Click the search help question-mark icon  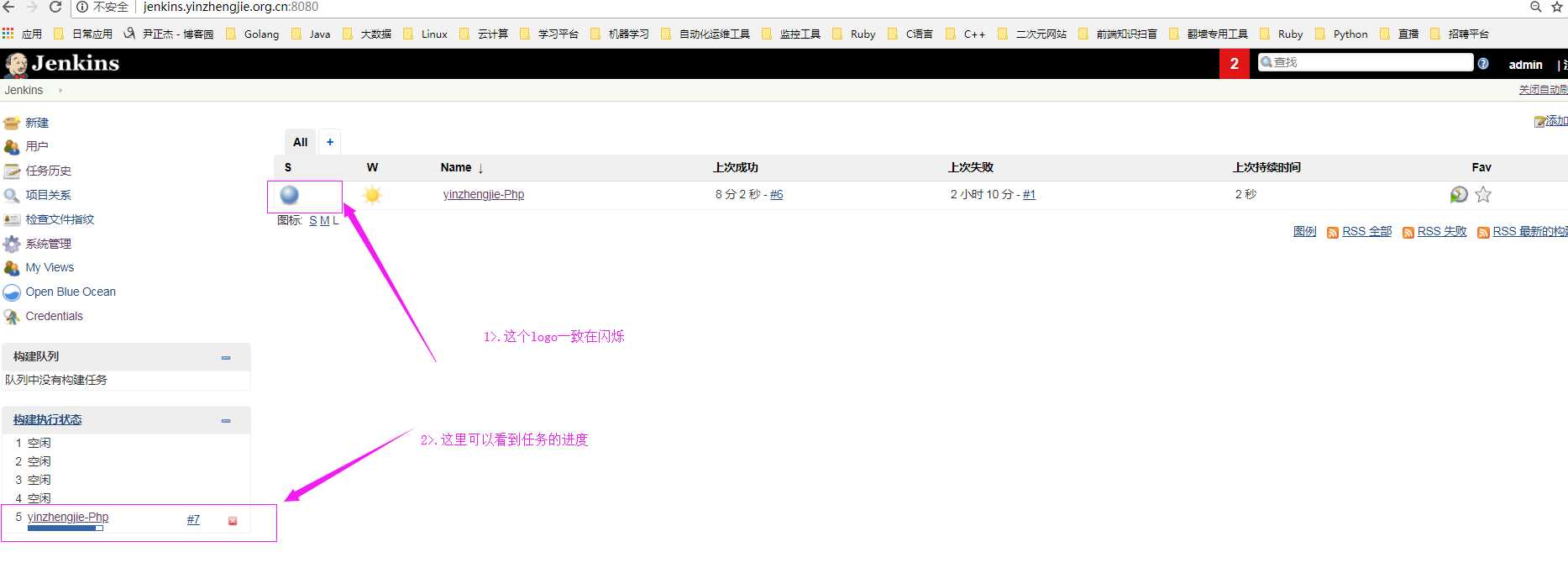(1483, 64)
